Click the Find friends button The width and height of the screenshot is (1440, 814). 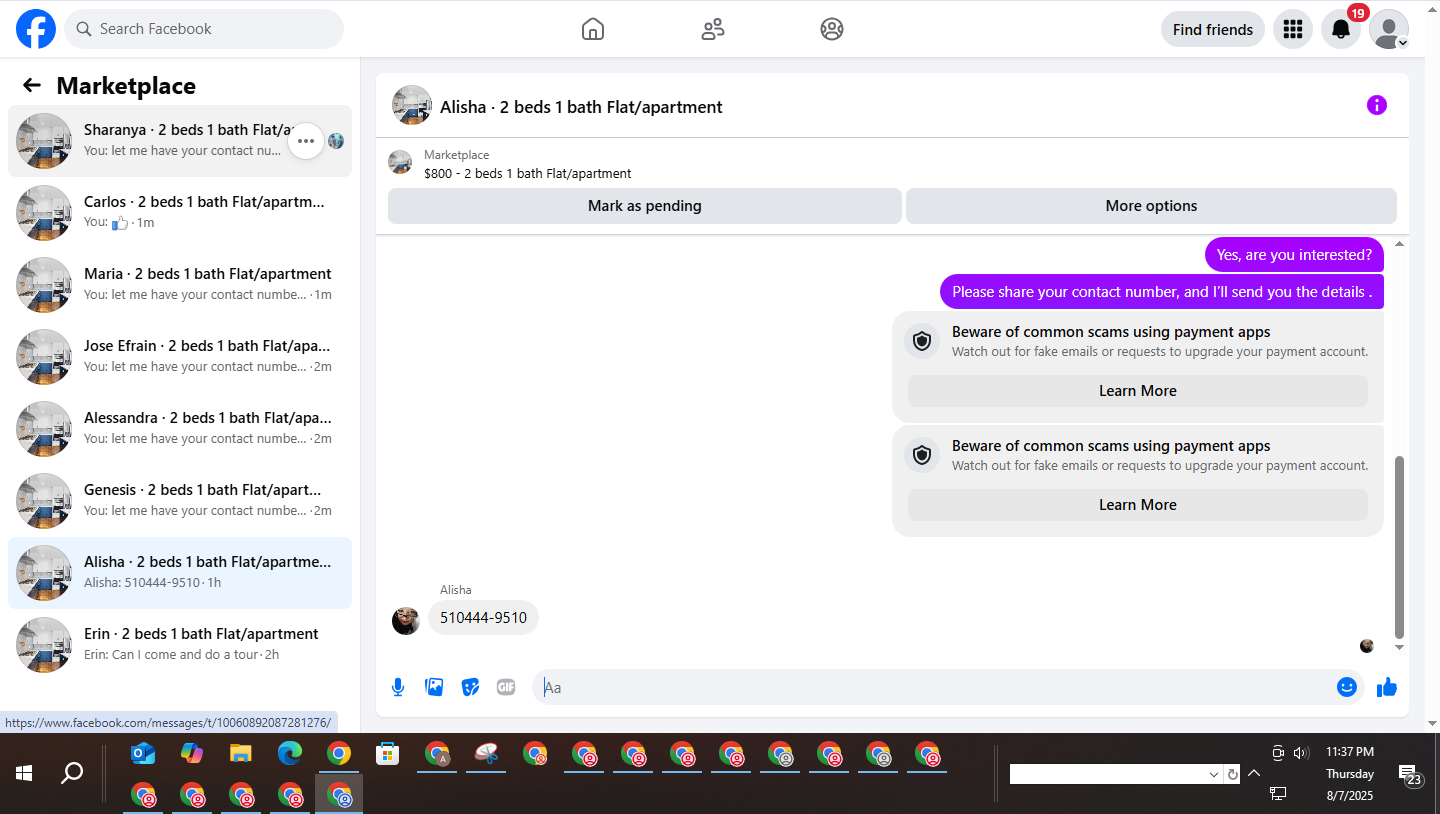click(1213, 29)
